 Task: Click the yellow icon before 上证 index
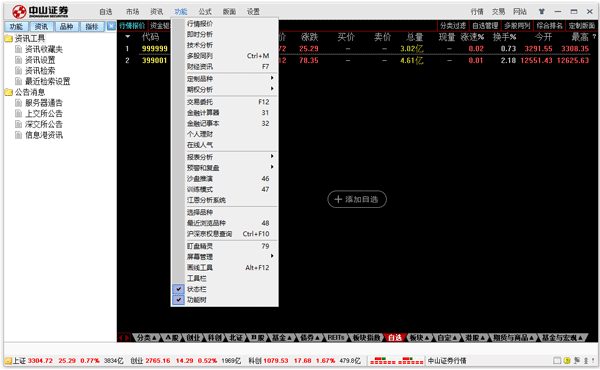click(8, 360)
